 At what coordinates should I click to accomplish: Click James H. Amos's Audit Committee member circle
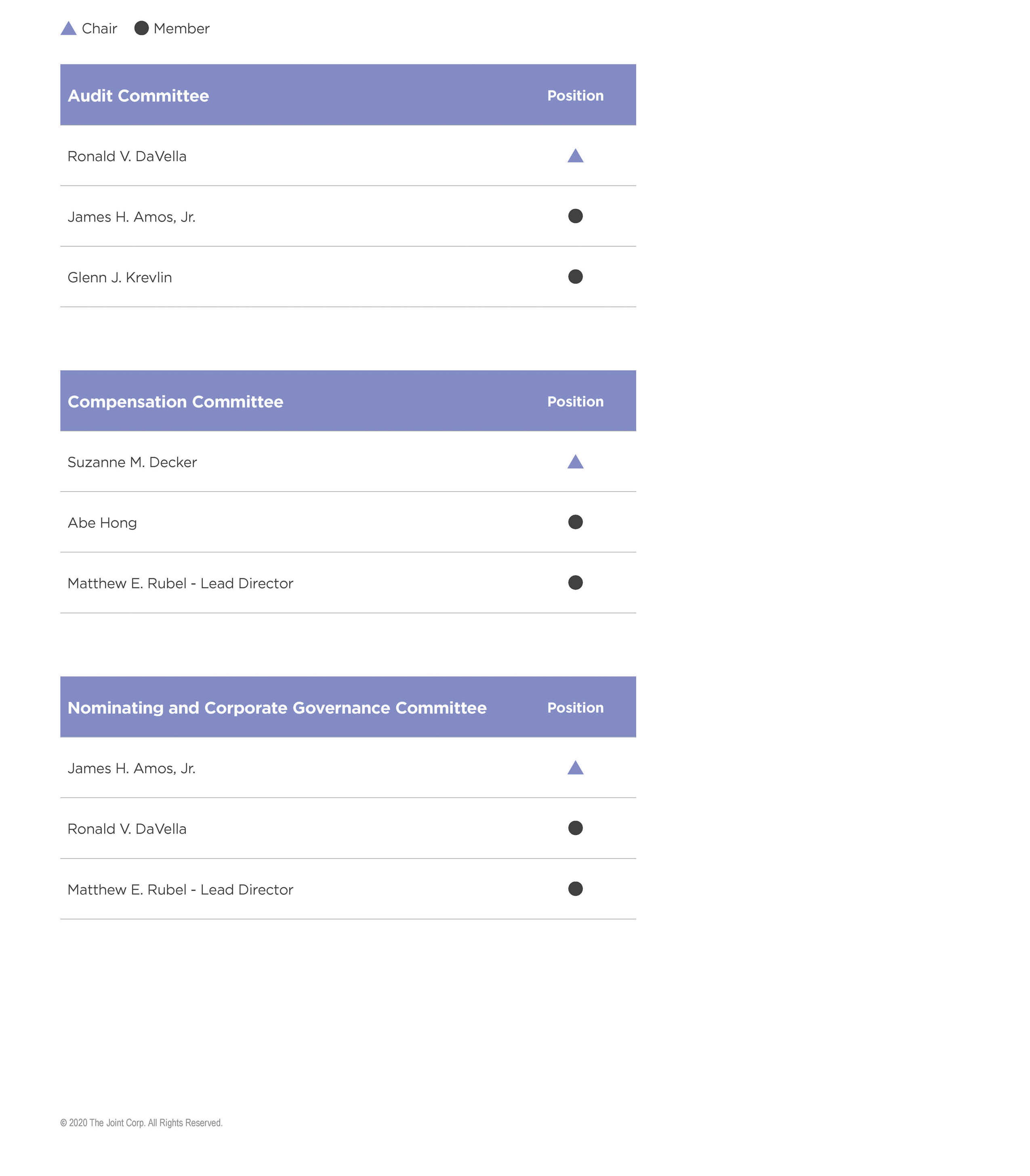tap(575, 216)
